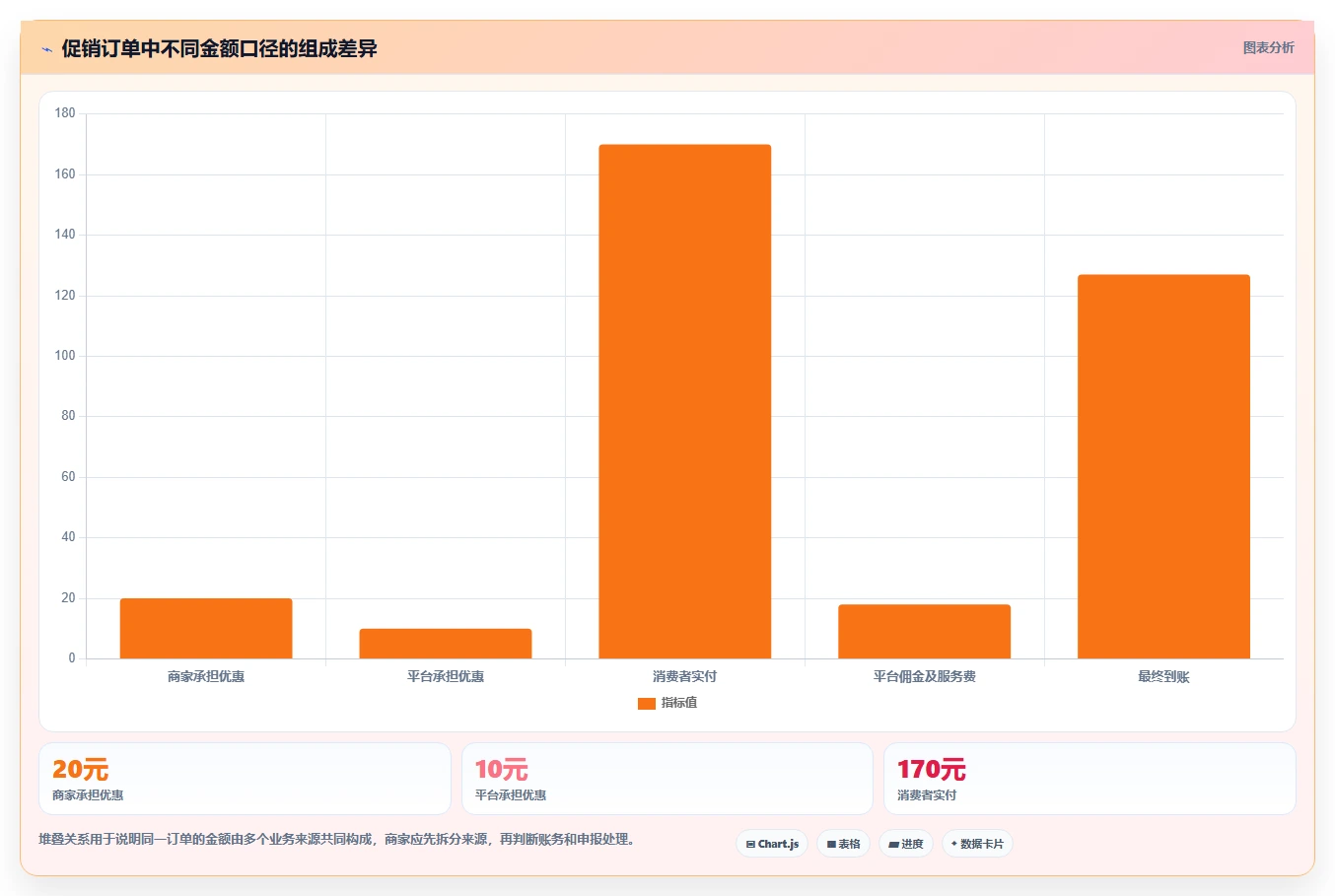Image resolution: width=1335 pixels, height=896 pixels.
Task: Click the 消费者实付 x-axis label
Action: pyautogui.click(x=685, y=676)
